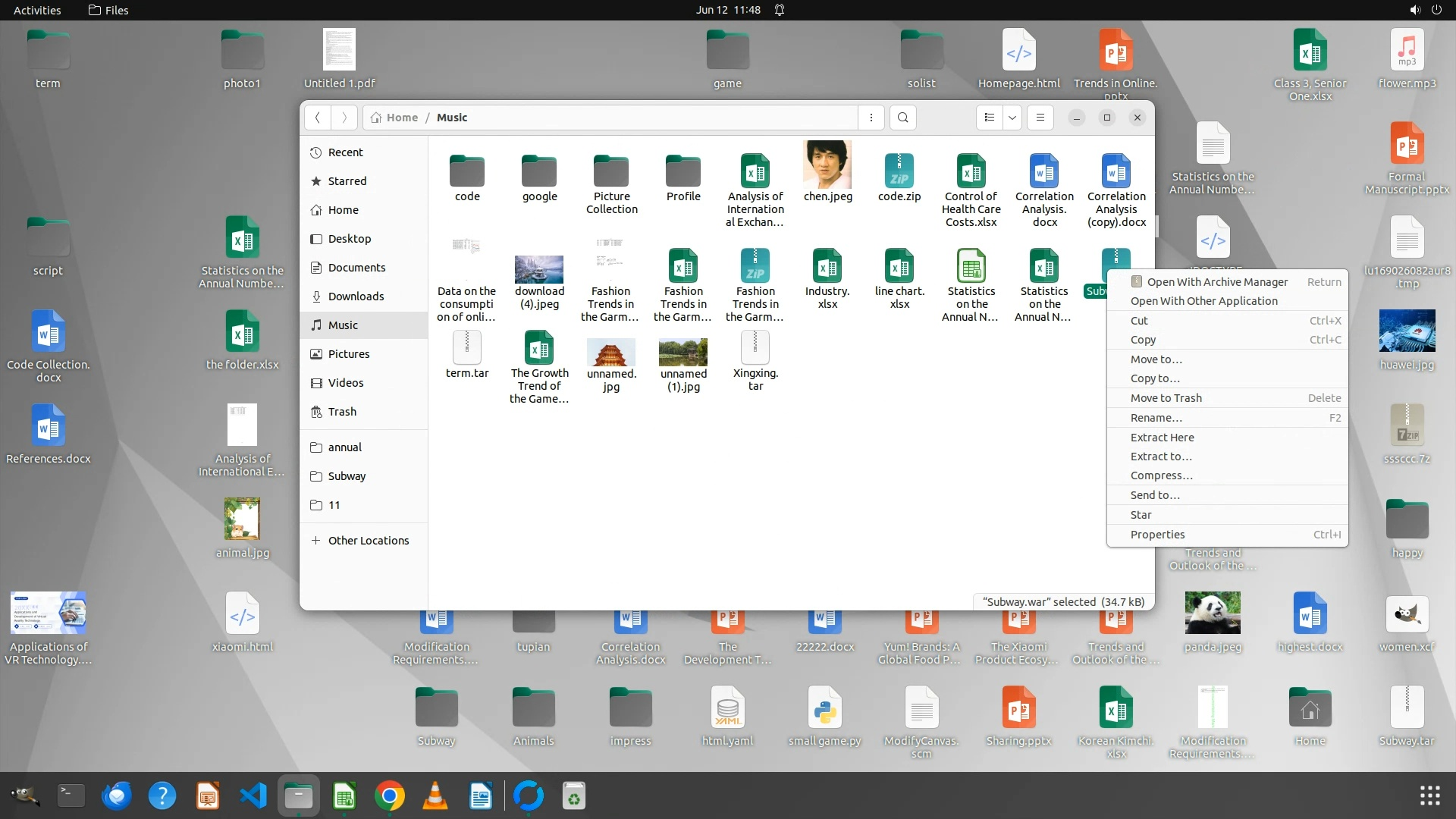Click the search icon in Files toolbar

point(902,118)
